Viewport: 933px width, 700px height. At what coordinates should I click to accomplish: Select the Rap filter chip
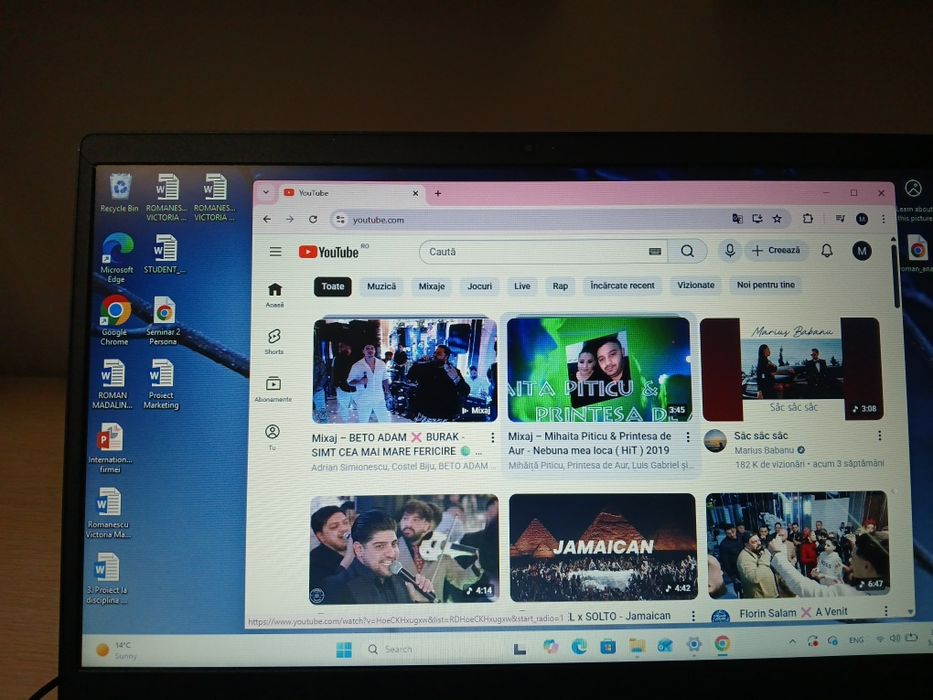coord(560,286)
